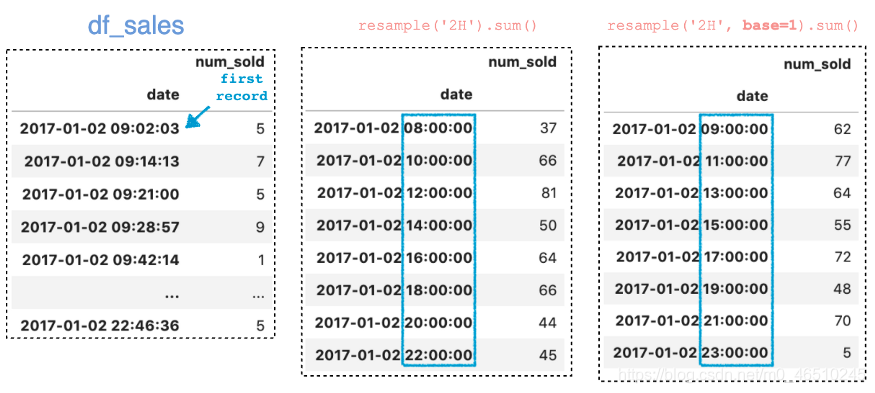
Task: Select the resample('2H').sum() code label
Action: [448, 26]
